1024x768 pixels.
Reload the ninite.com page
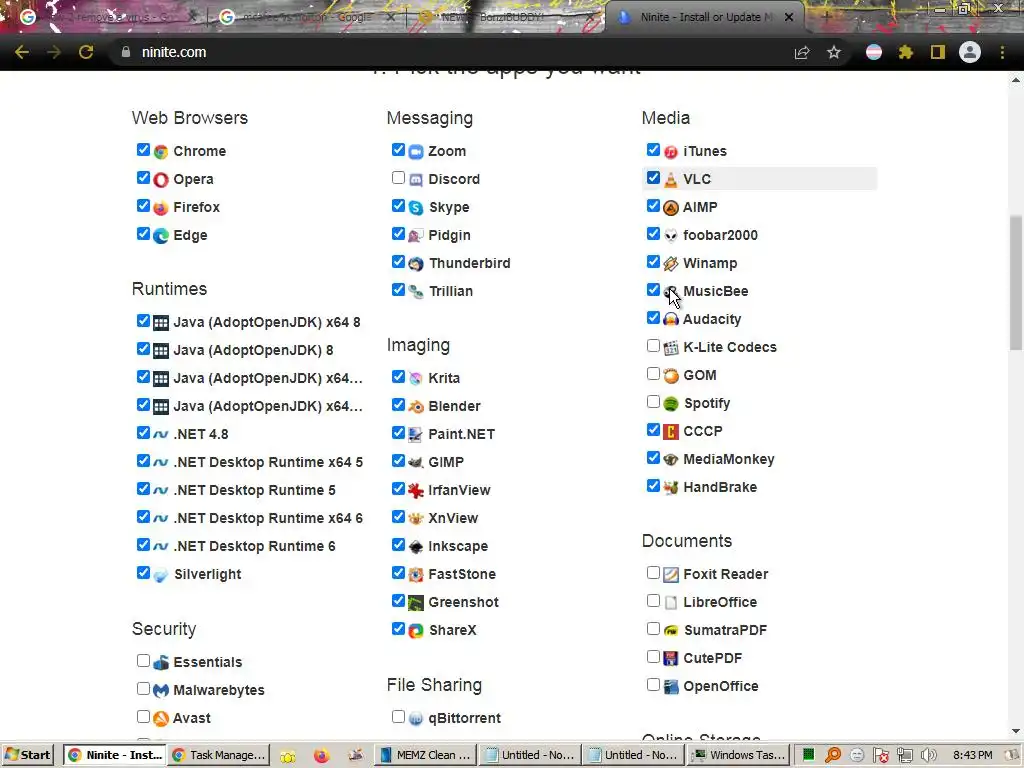pyautogui.click(x=86, y=52)
